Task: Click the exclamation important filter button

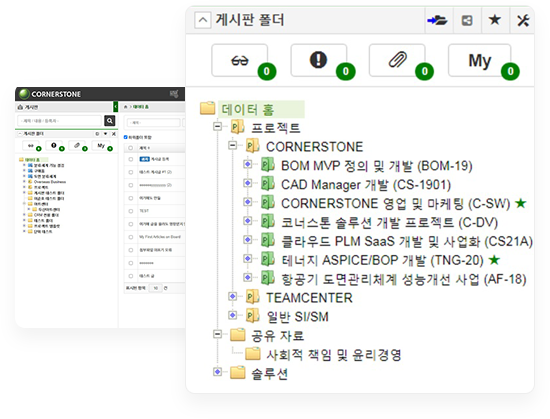Action: click(x=318, y=60)
